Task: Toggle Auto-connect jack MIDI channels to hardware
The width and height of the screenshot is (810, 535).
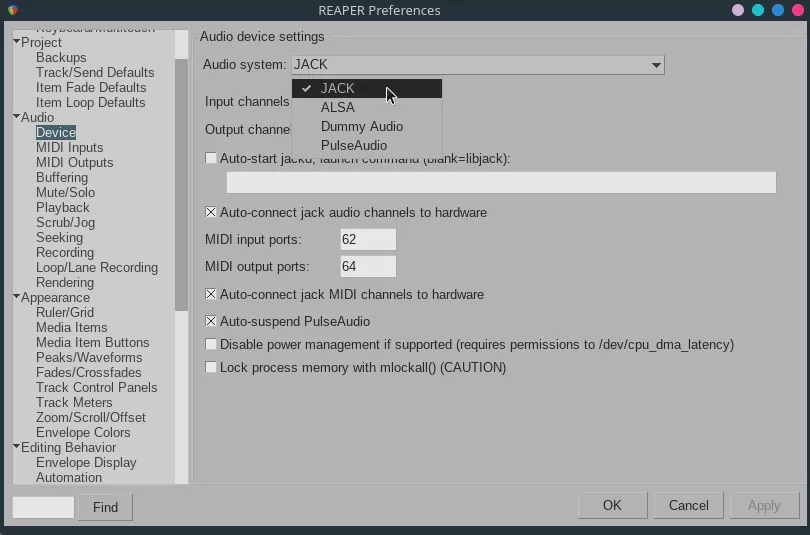Action: (211, 294)
